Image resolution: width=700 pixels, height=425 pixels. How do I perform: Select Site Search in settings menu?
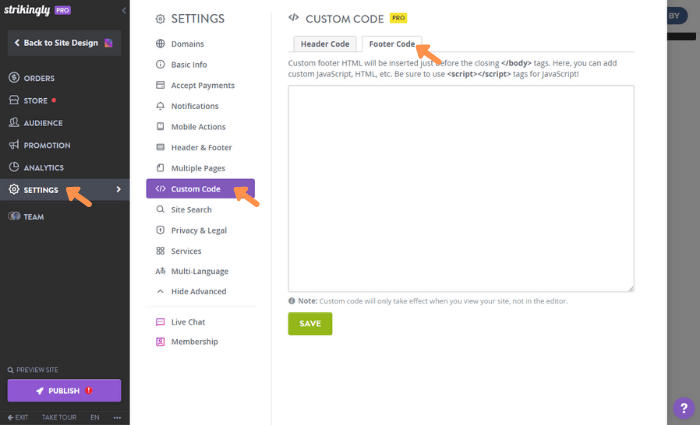191,209
